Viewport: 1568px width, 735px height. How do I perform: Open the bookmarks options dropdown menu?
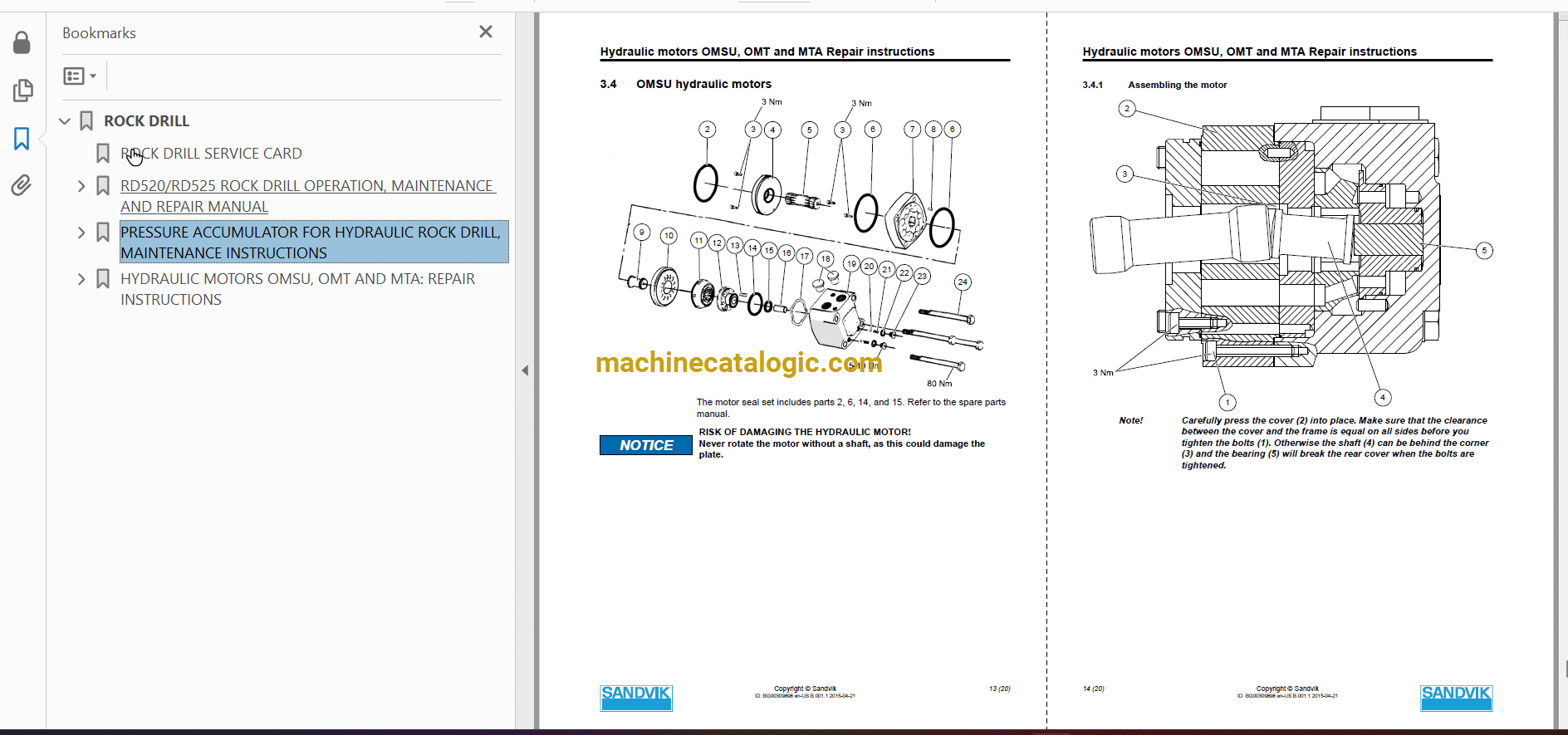coord(80,76)
